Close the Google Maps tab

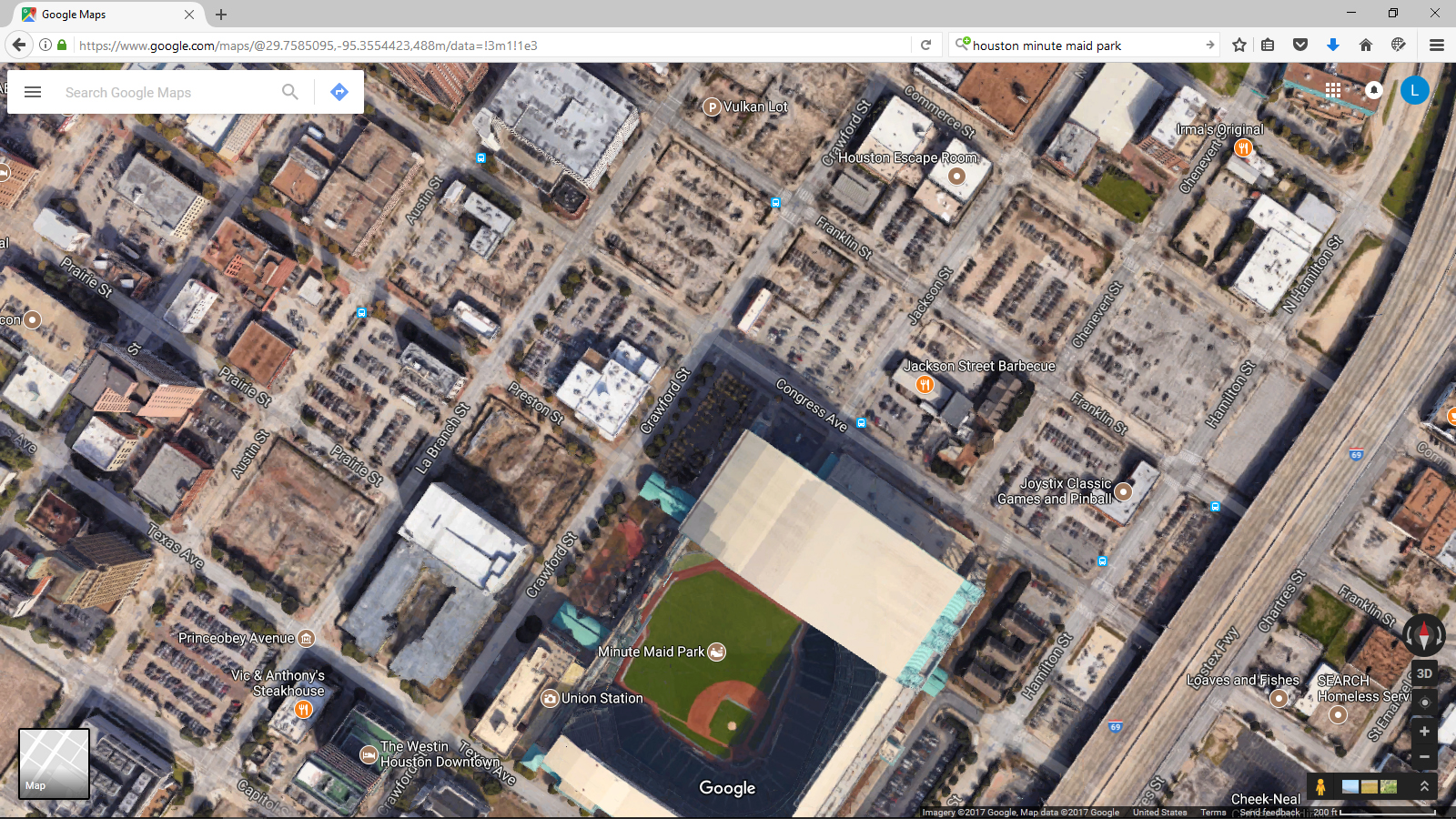pos(189,15)
